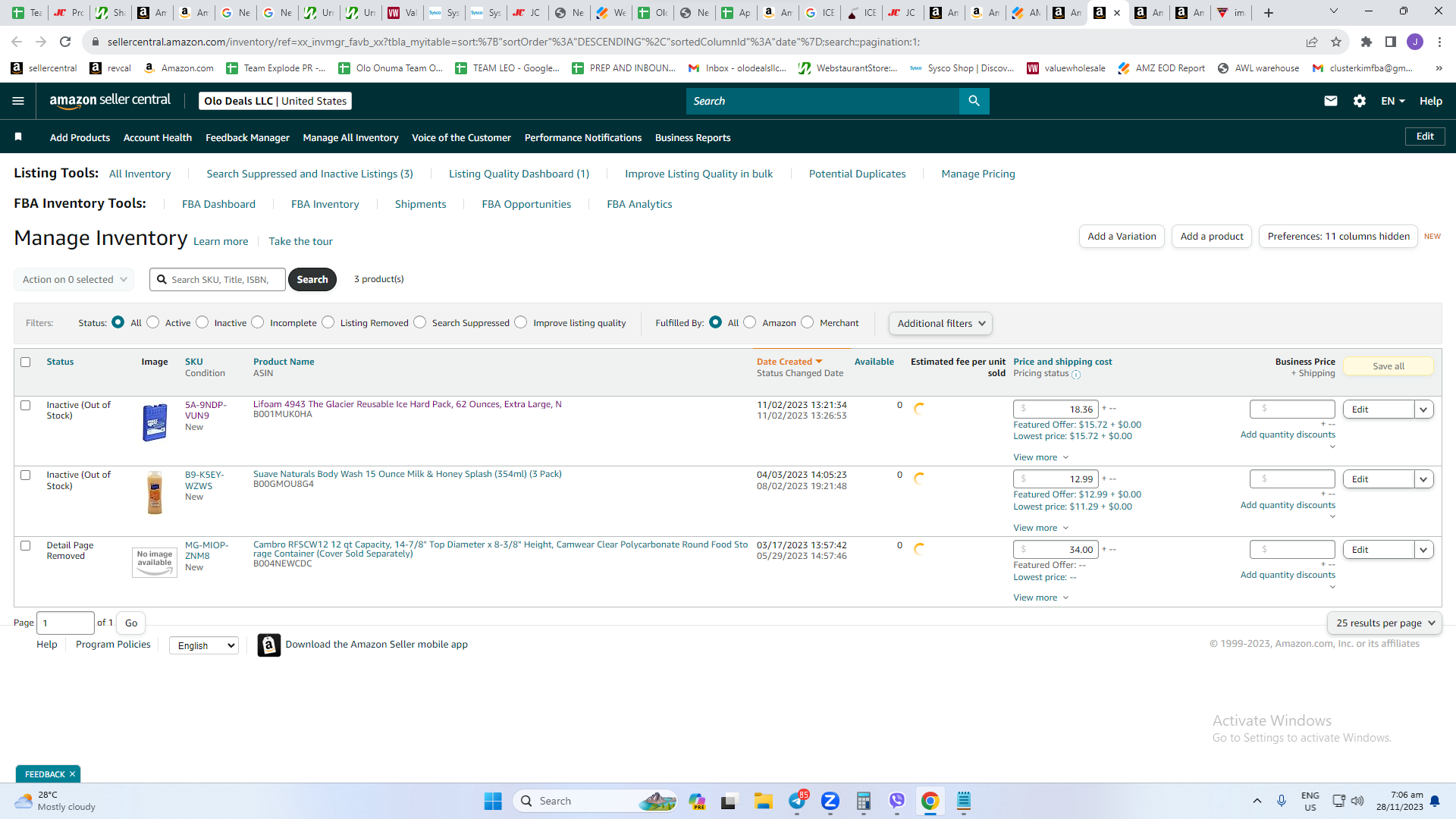Image resolution: width=1456 pixels, height=819 pixels.
Task: Bookmark this page with the star icon
Action: click(x=1336, y=42)
